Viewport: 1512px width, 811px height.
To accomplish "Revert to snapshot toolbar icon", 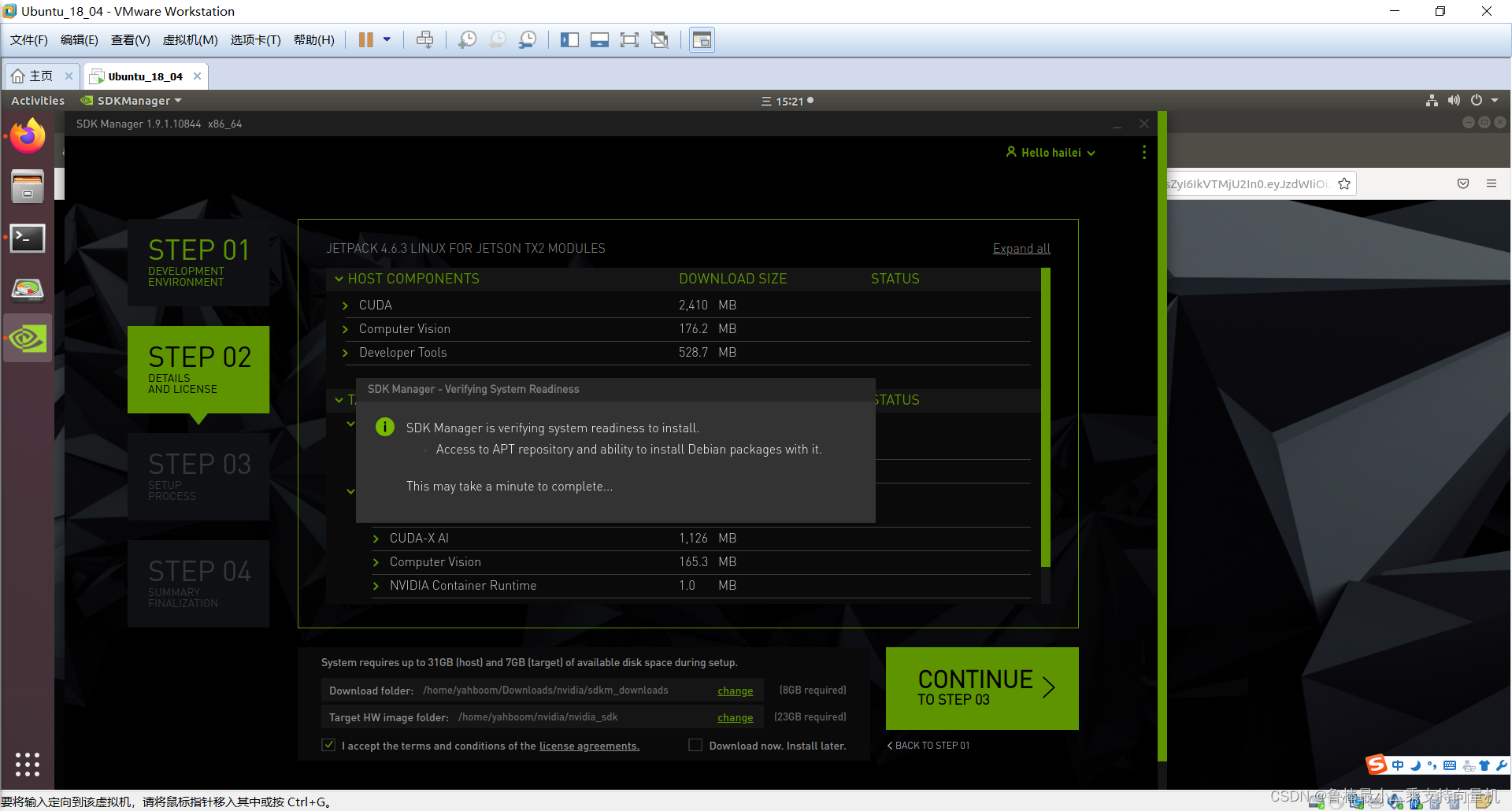I will (498, 40).
